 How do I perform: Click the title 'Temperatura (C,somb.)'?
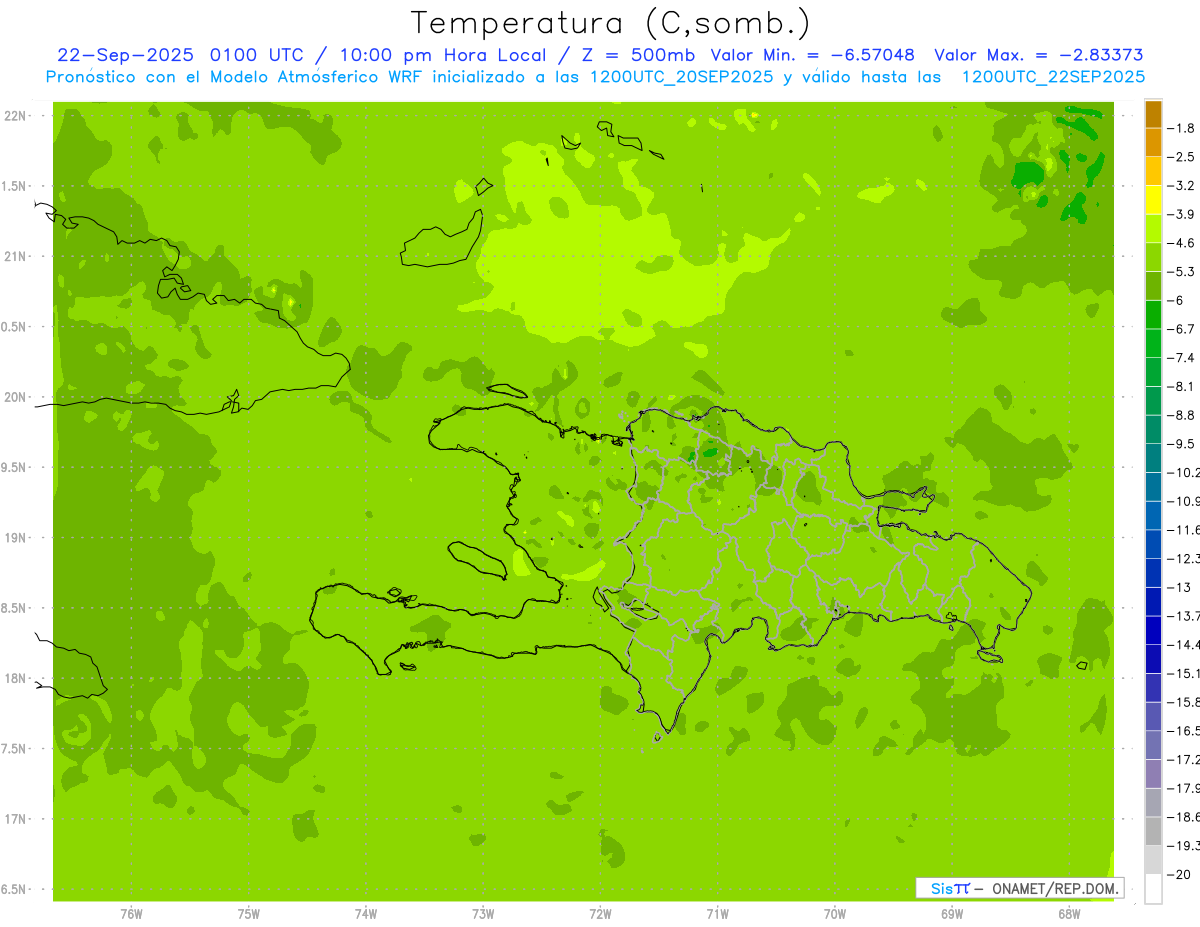pyautogui.click(x=611, y=23)
